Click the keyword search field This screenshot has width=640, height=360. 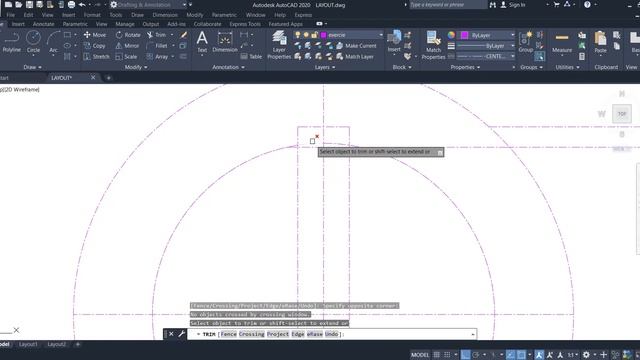point(448,5)
